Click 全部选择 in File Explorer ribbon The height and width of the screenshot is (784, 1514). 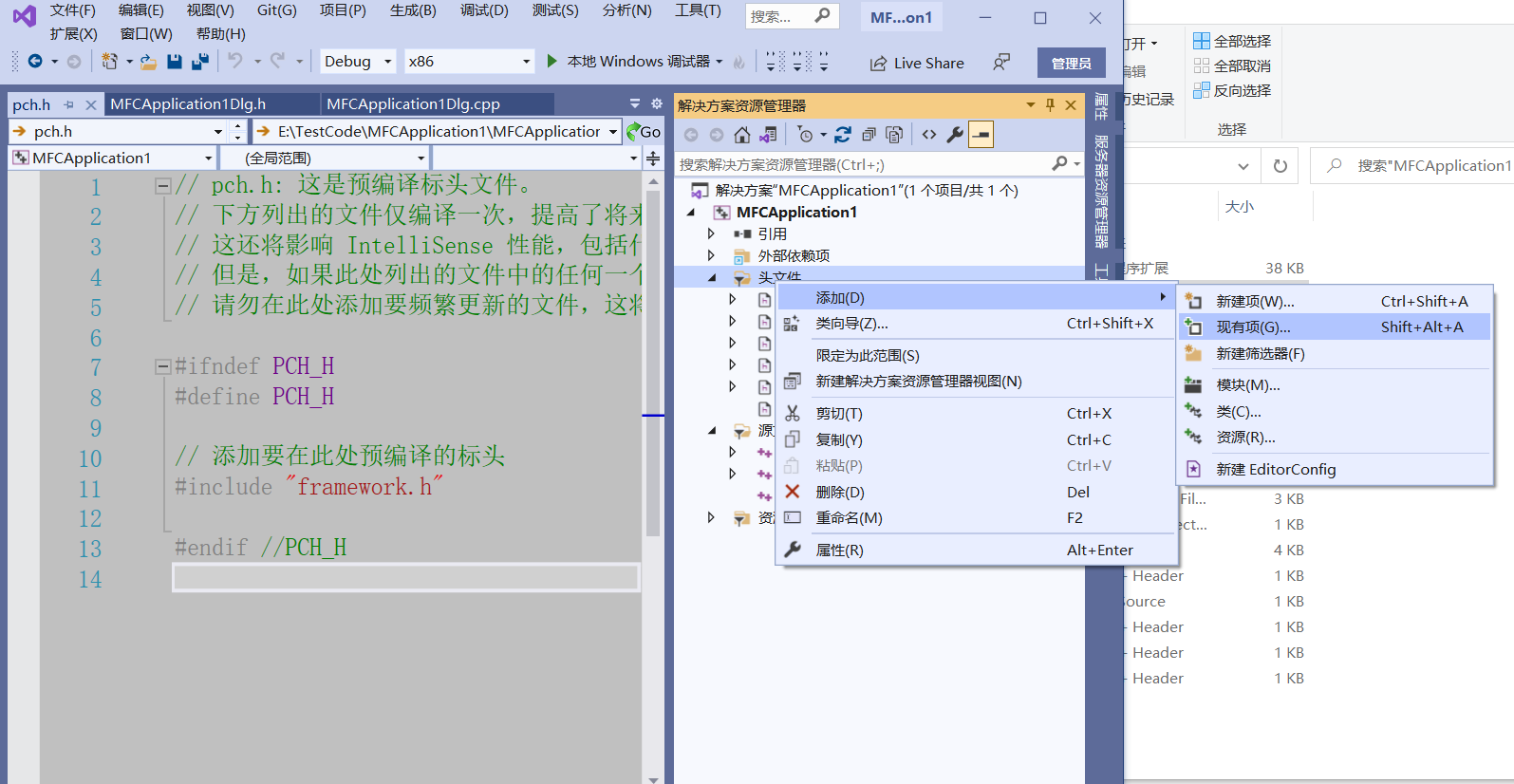tap(1232, 41)
